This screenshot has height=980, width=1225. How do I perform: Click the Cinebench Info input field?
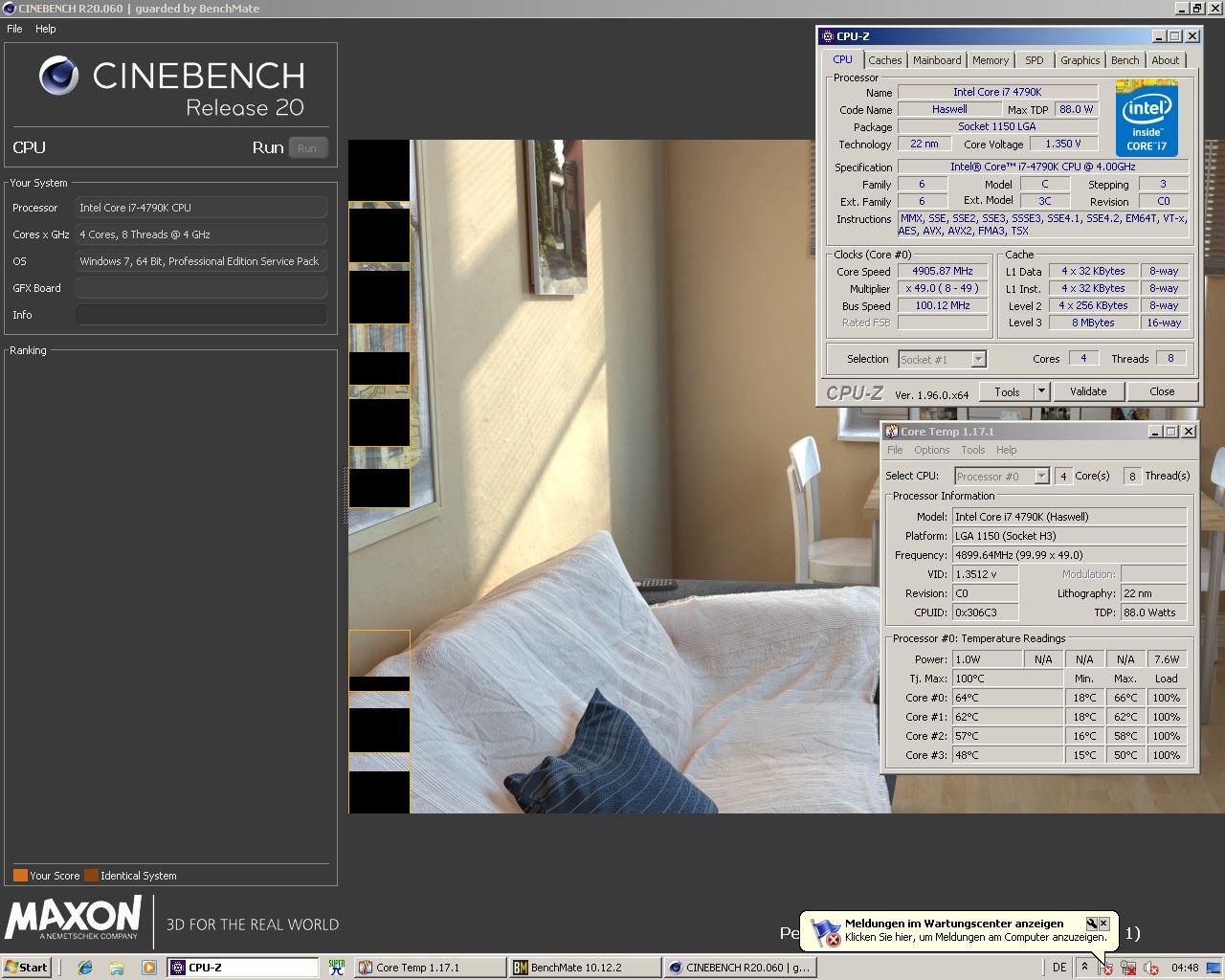point(201,315)
